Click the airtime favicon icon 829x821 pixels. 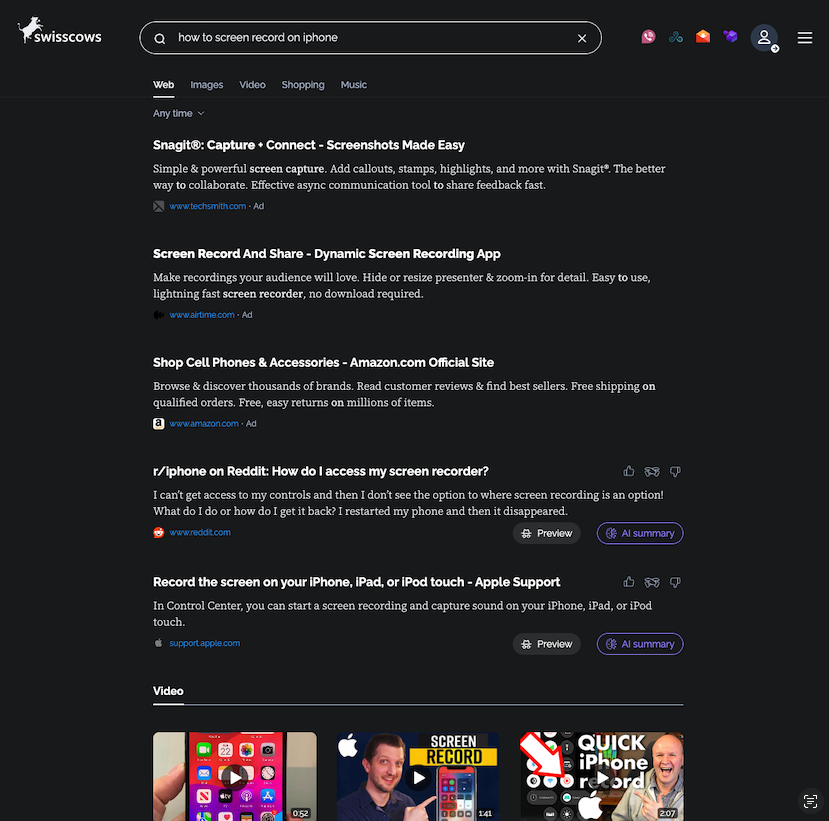(x=159, y=315)
